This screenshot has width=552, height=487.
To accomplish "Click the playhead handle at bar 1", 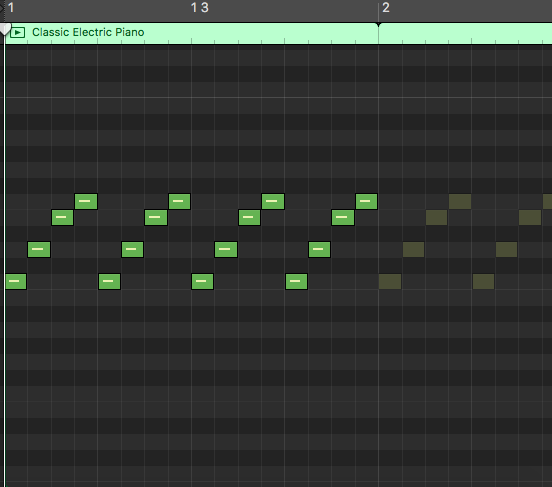I will (x=5, y=29).
